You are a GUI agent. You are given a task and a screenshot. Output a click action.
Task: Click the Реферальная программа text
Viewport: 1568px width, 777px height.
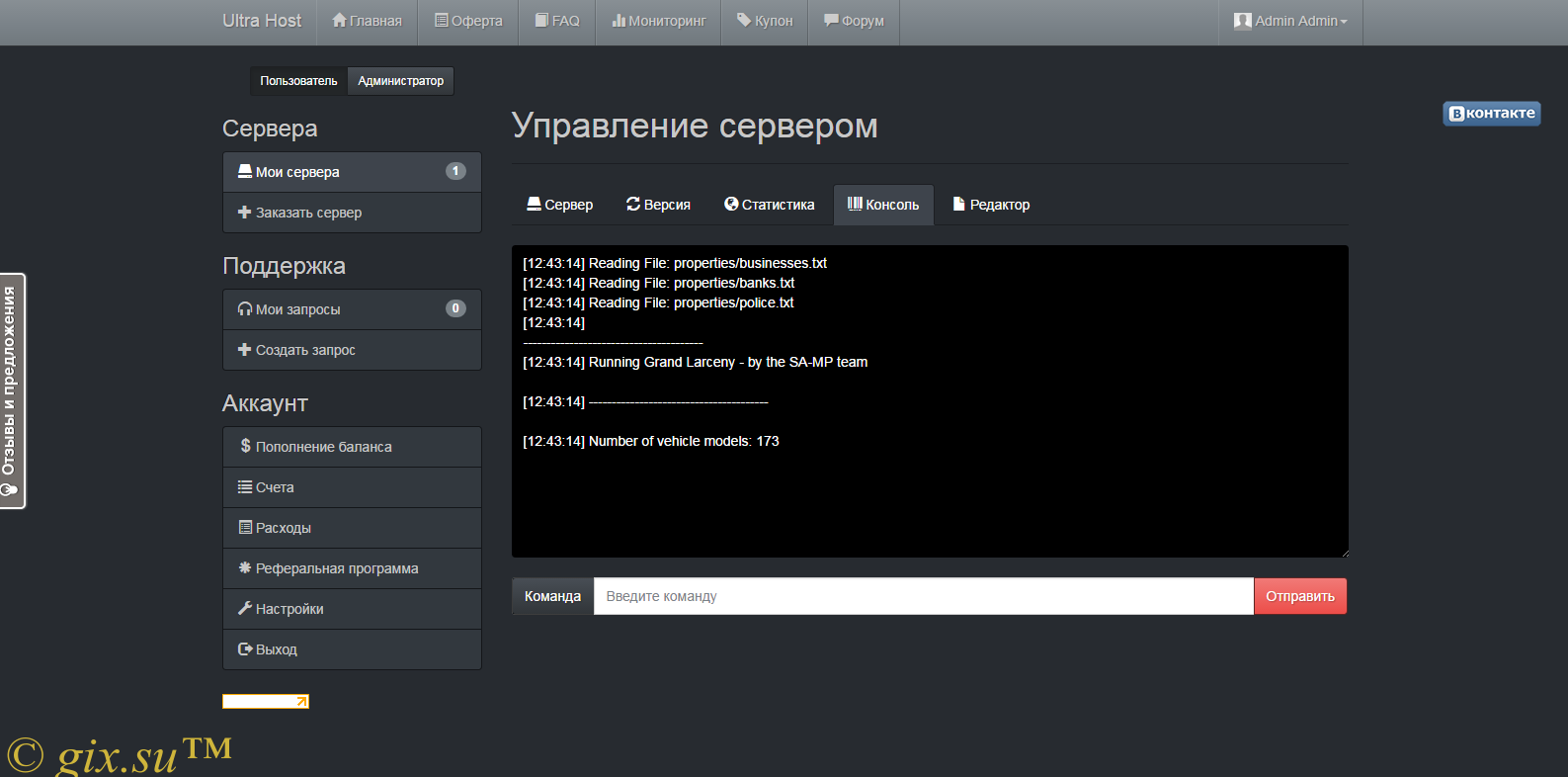point(337,568)
